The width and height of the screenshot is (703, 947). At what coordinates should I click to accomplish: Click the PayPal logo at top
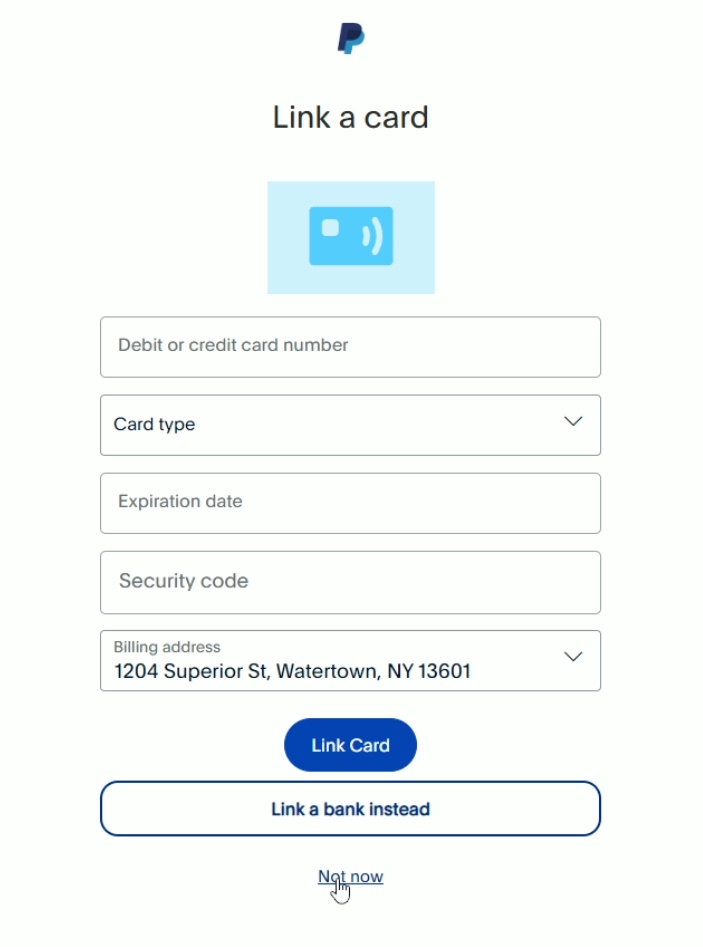(x=350, y=39)
